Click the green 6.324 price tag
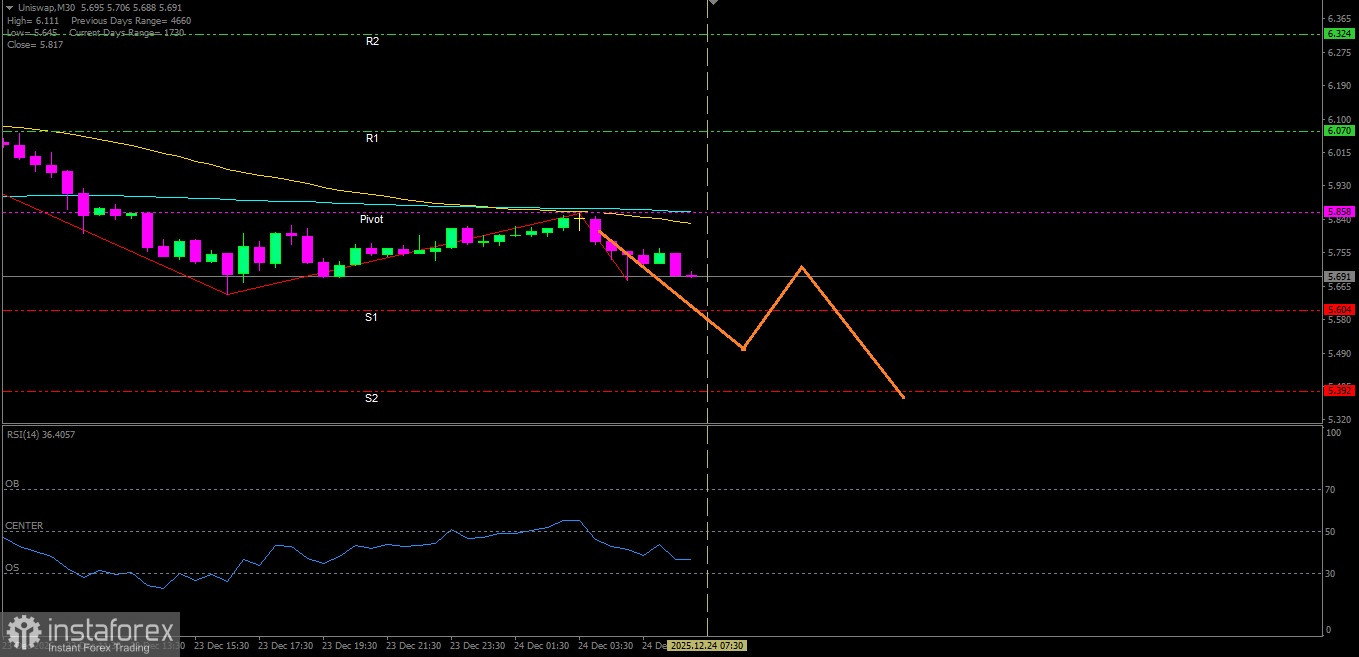The height and width of the screenshot is (657, 1359). 1339,34
